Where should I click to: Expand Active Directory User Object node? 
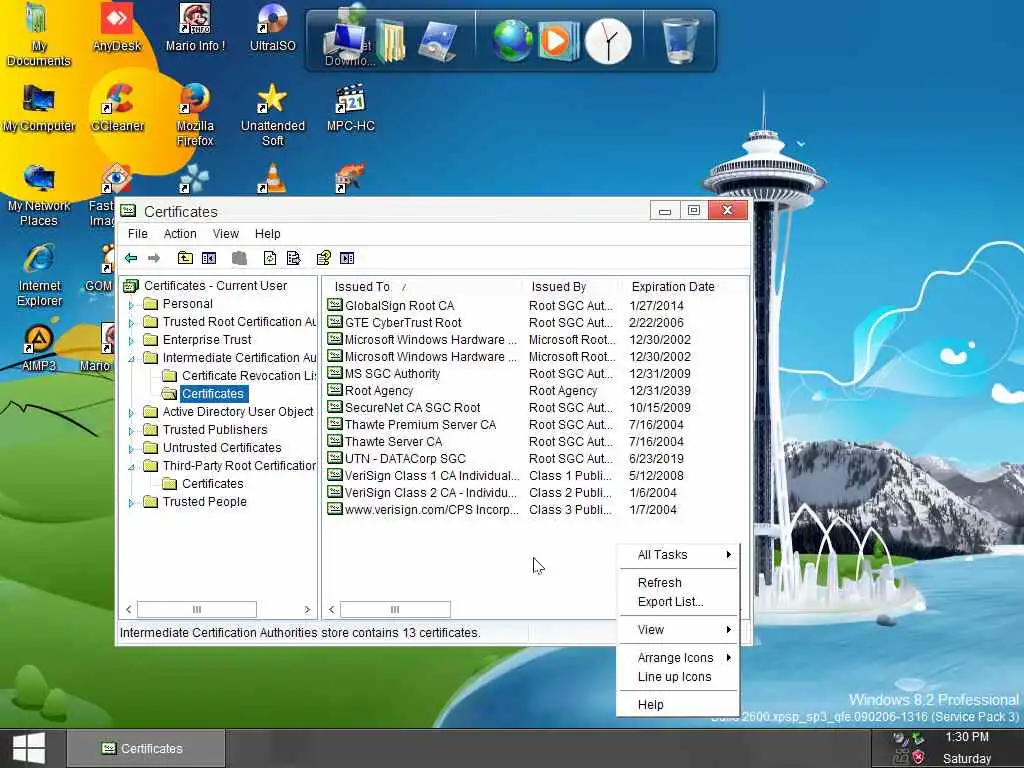pyautogui.click(x=131, y=413)
